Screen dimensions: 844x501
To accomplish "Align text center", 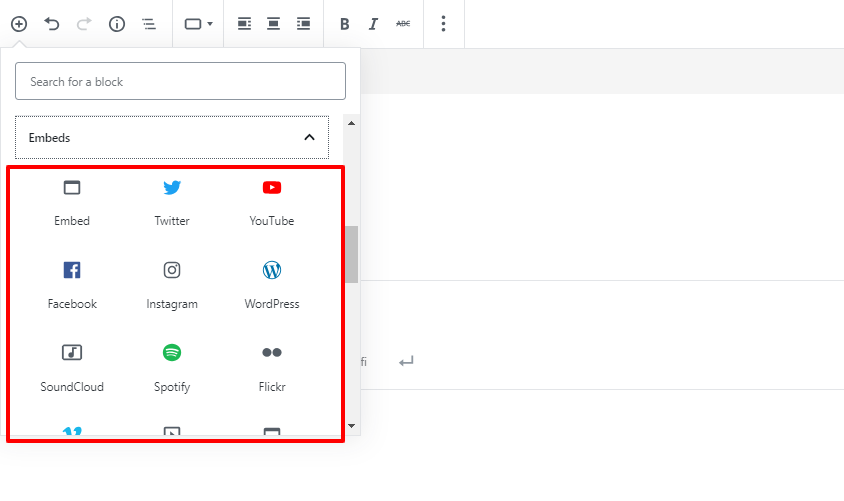I will coord(273,24).
